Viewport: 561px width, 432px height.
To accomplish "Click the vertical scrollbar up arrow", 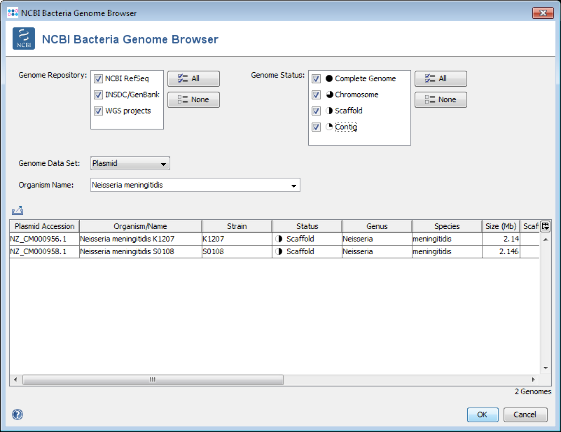I will click(x=546, y=239).
